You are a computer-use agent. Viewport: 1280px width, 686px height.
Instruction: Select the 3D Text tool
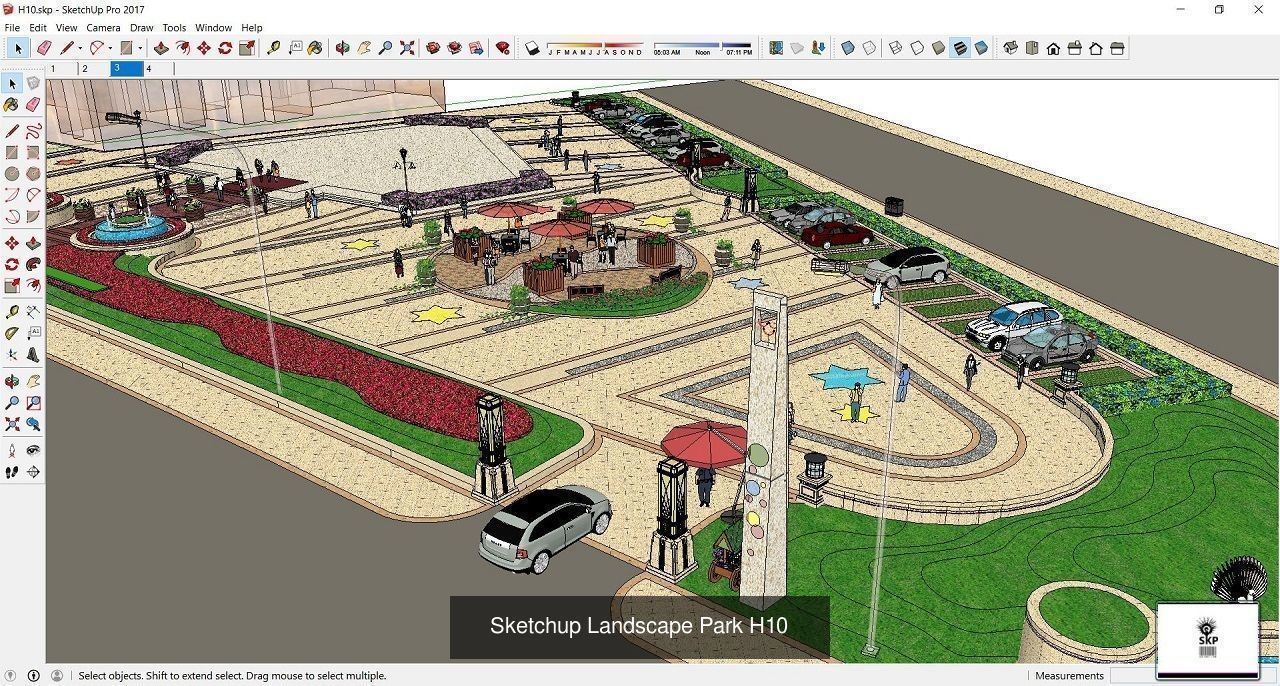pyautogui.click(x=33, y=354)
